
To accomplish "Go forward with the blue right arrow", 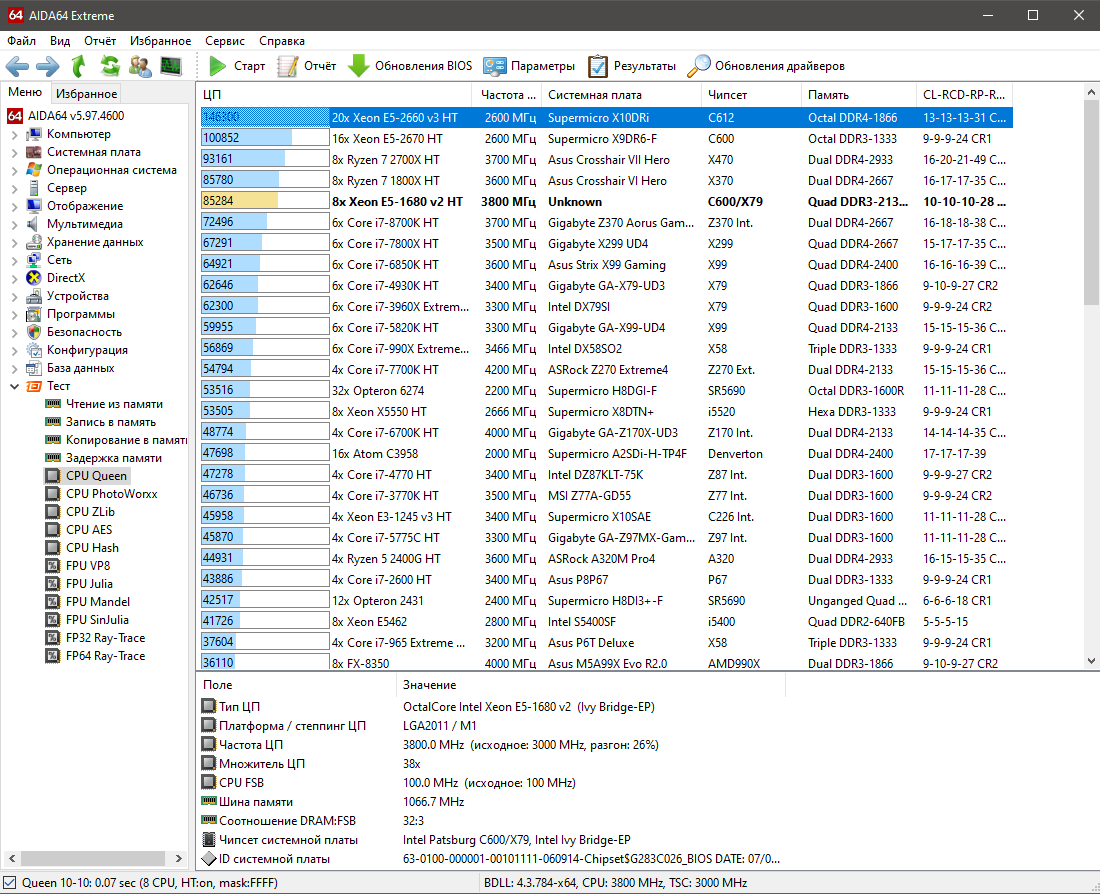I will pos(48,67).
